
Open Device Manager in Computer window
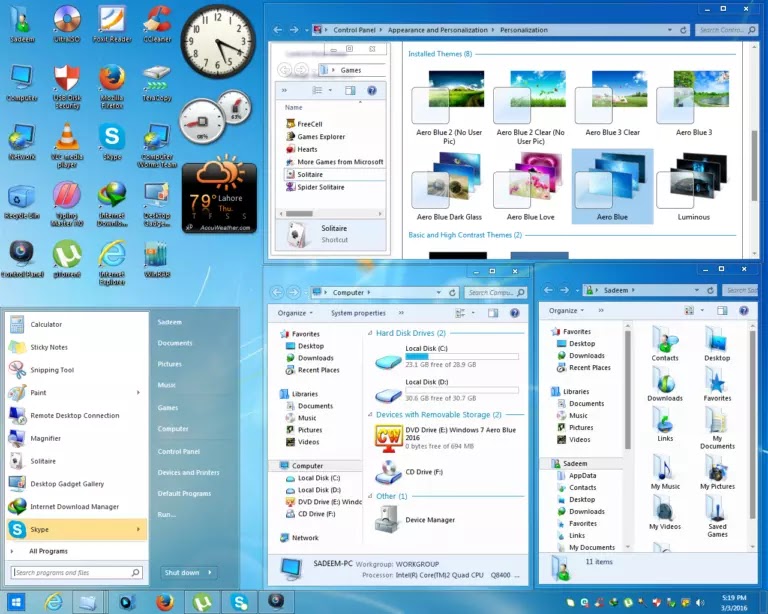pyautogui.click(x=415, y=520)
